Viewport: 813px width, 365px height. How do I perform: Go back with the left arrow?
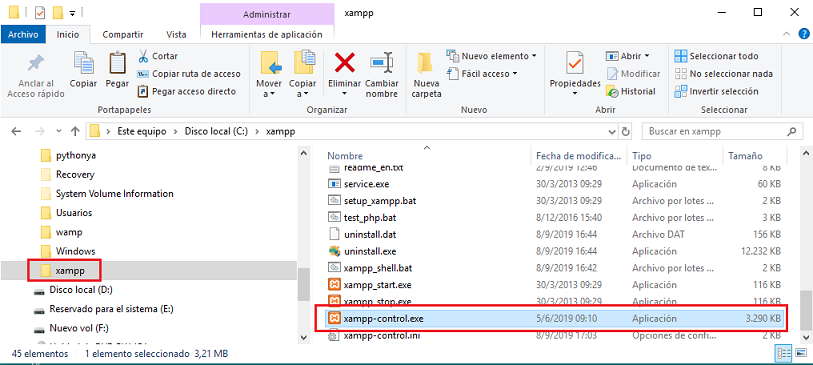[x=16, y=132]
